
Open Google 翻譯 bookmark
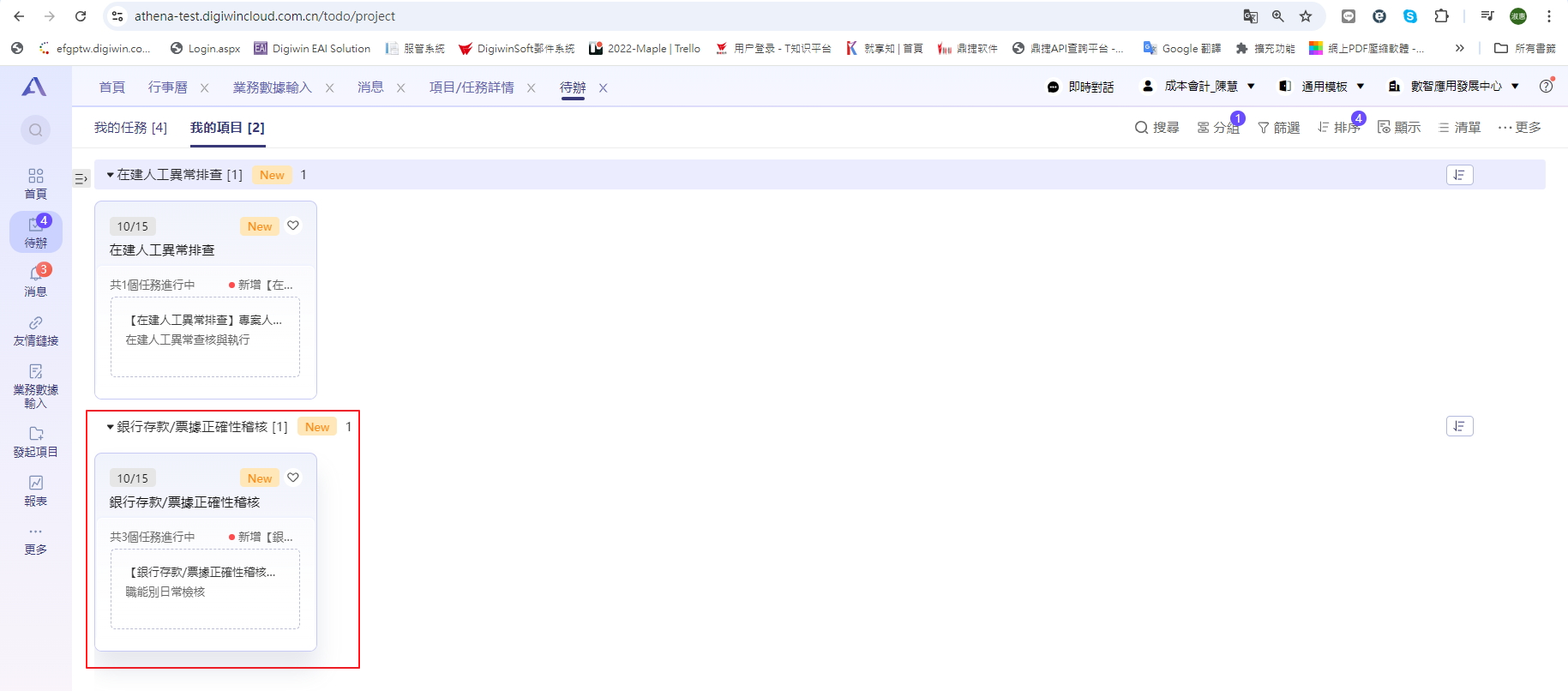1182,49
